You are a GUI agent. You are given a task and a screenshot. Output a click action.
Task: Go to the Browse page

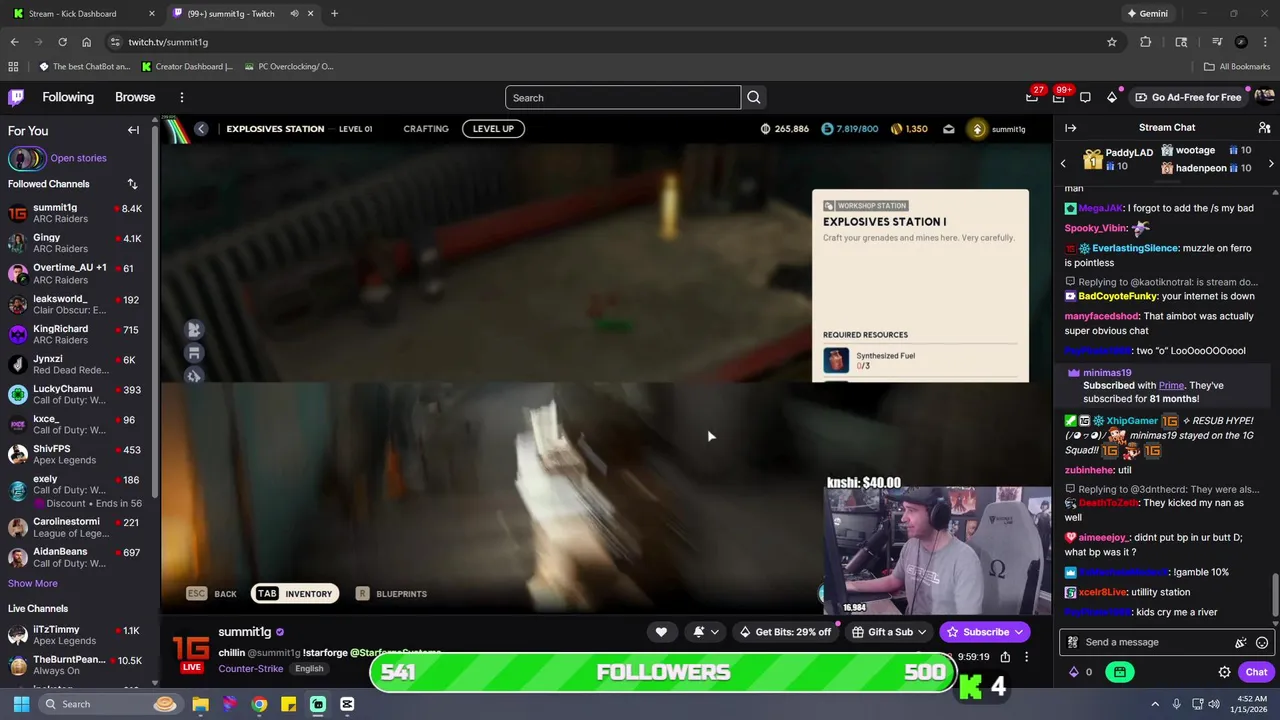135,97
